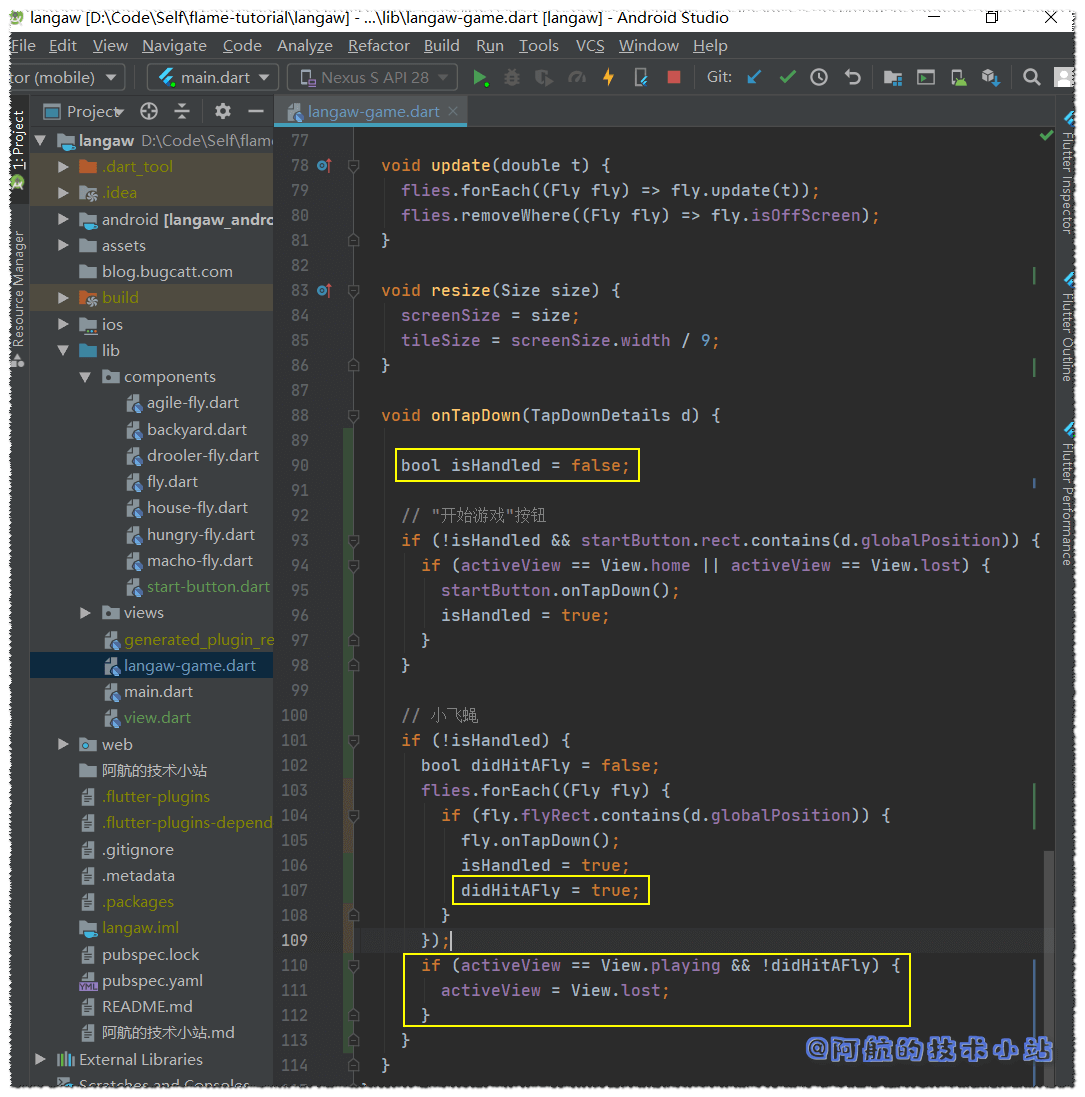Open the main.dart run configuration dropdown
The height and width of the screenshot is (1097, 1085).
point(213,77)
